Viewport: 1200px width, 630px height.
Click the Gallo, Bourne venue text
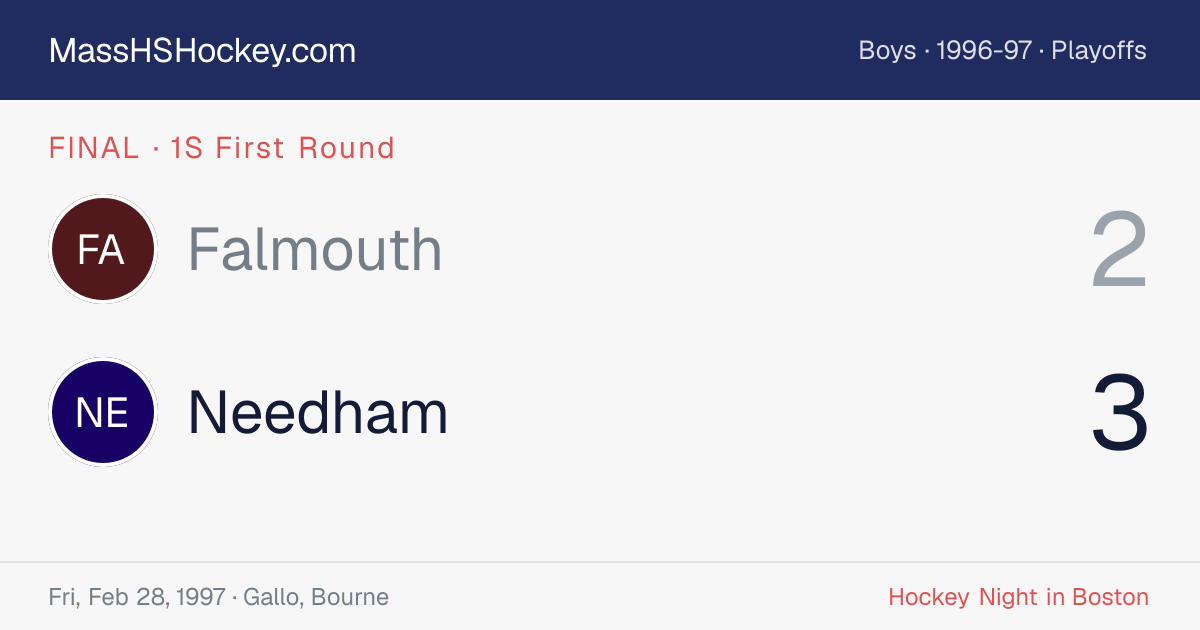tap(314, 598)
